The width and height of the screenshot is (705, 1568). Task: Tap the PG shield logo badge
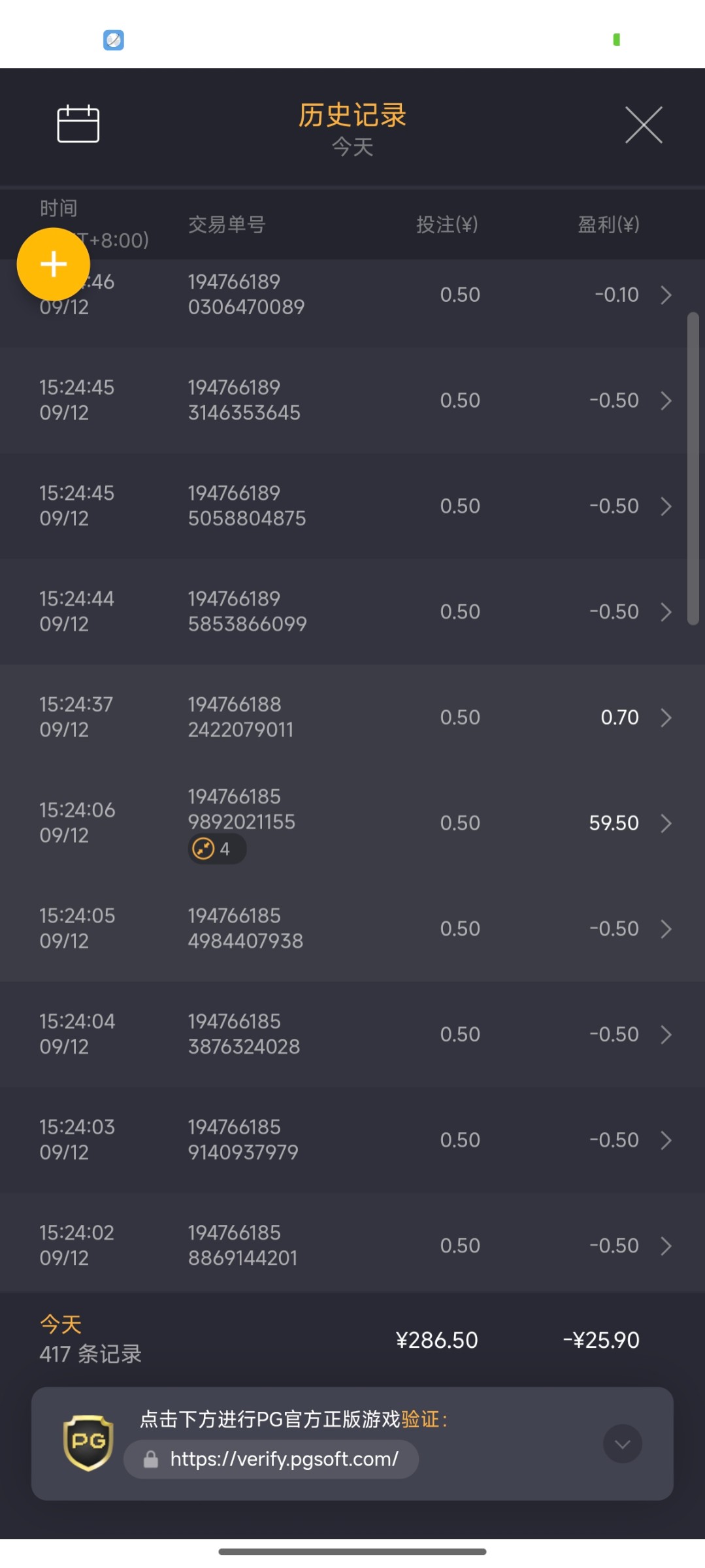[x=88, y=1443]
